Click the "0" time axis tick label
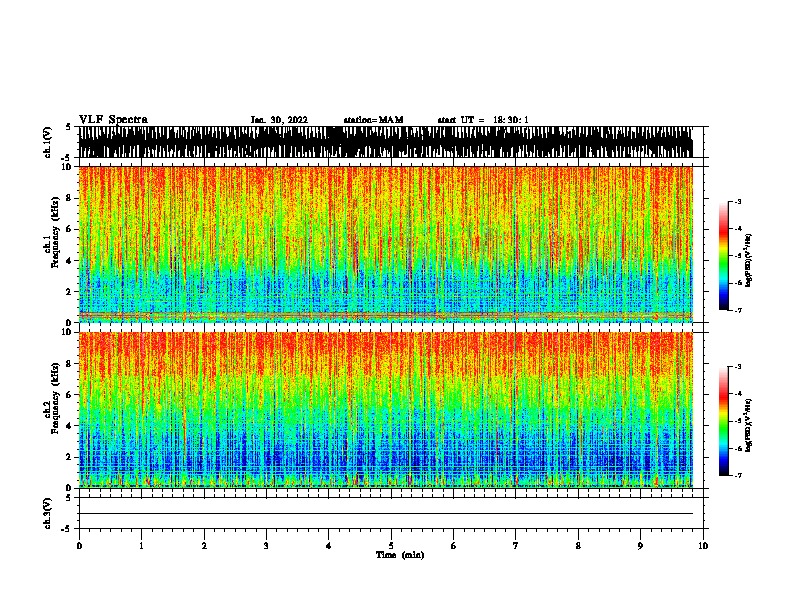The width and height of the screenshot is (792, 612). [79, 545]
